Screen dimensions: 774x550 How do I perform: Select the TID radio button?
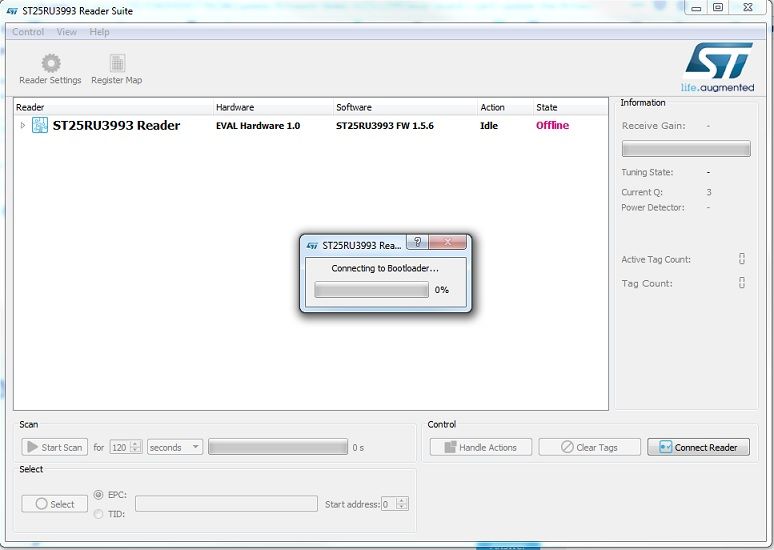(99, 514)
